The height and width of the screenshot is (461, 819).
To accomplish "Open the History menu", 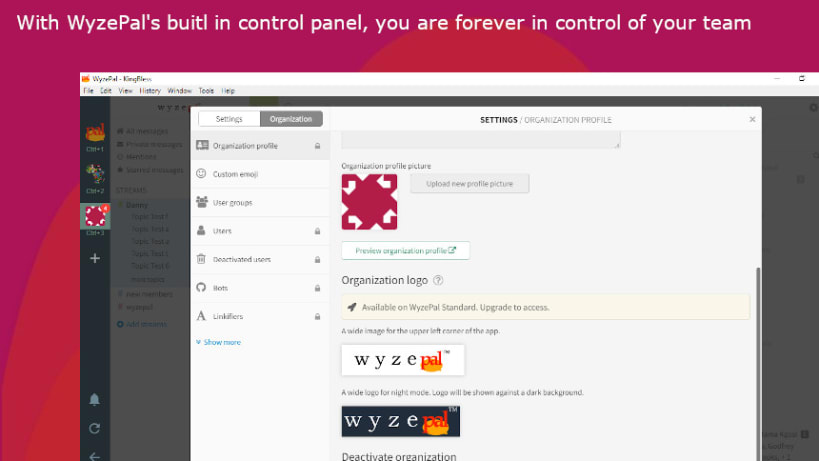I will [x=150, y=91].
